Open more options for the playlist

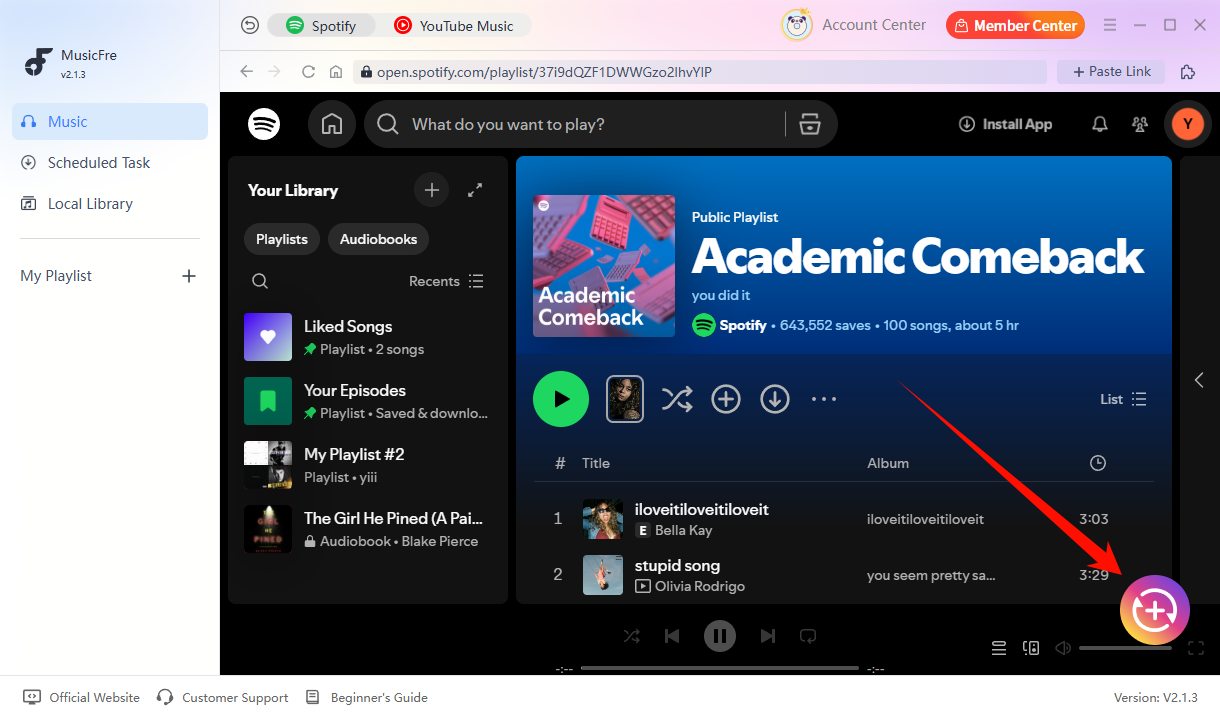point(824,399)
